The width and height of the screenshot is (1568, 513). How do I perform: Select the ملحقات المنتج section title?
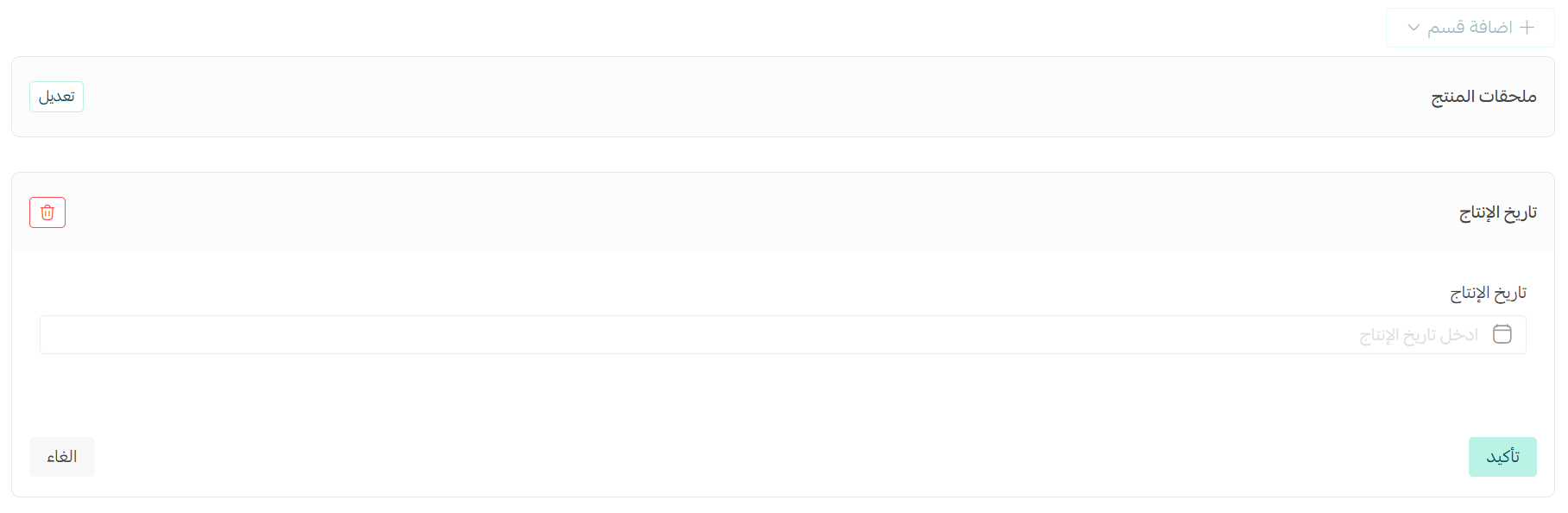pos(1483,97)
